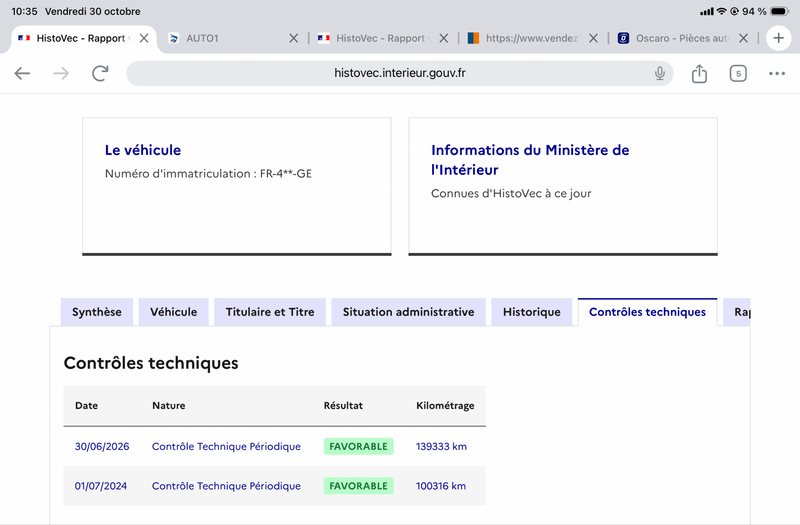
Task: Click the 30/06/2026 inspection date
Action: pyautogui.click(x=102, y=446)
